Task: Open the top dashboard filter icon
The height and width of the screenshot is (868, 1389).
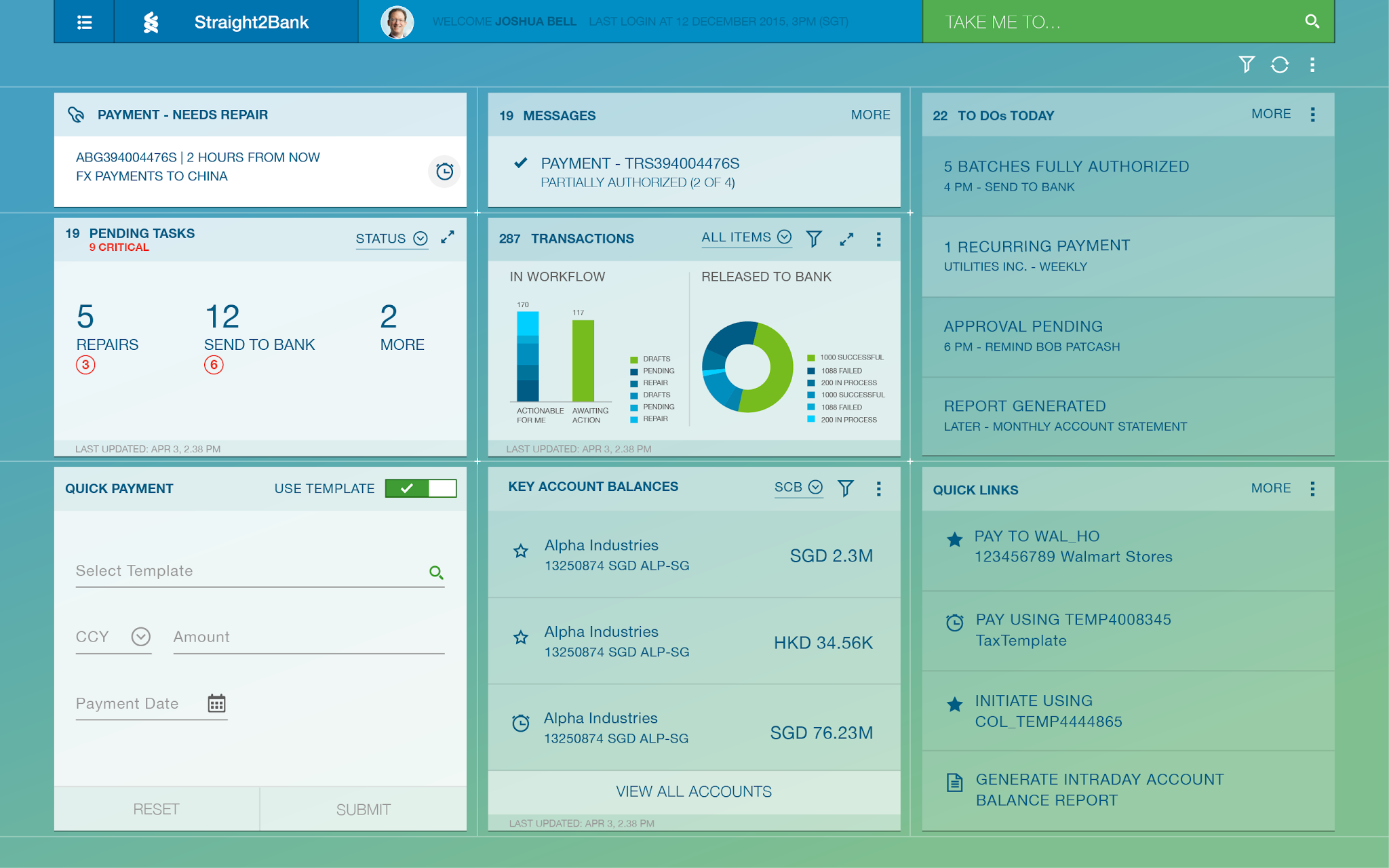Action: [x=1246, y=65]
